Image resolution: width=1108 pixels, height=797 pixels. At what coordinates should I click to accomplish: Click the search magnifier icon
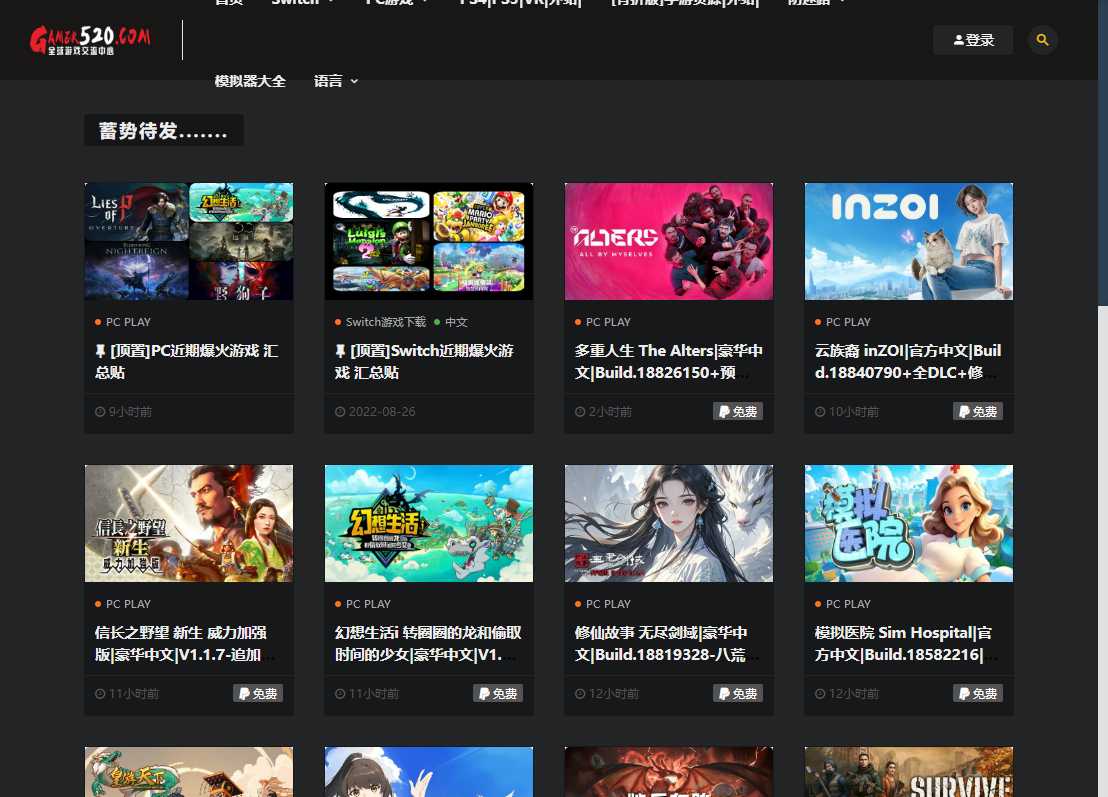(x=1043, y=40)
